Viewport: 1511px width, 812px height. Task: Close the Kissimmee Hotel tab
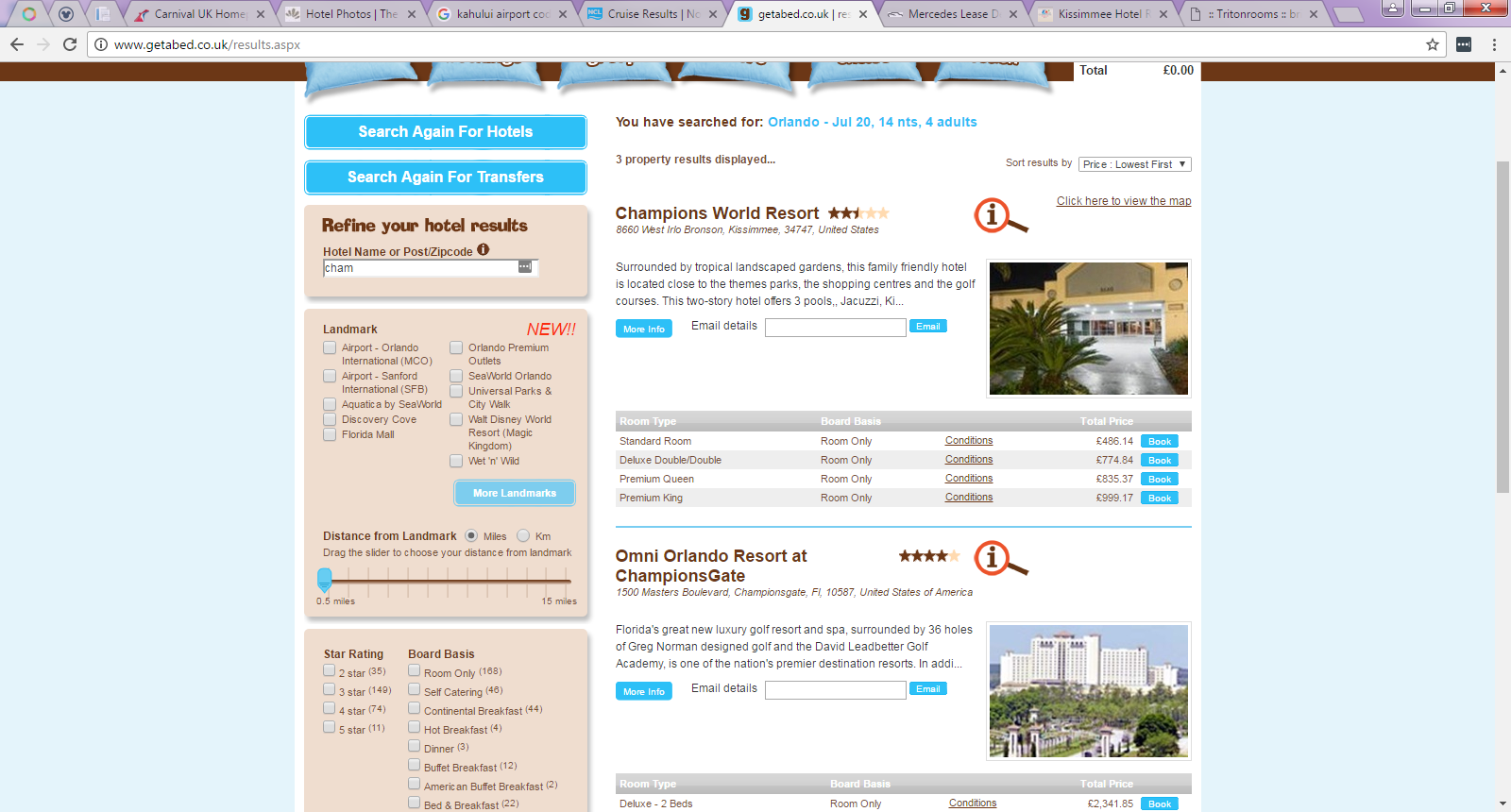click(1163, 14)
